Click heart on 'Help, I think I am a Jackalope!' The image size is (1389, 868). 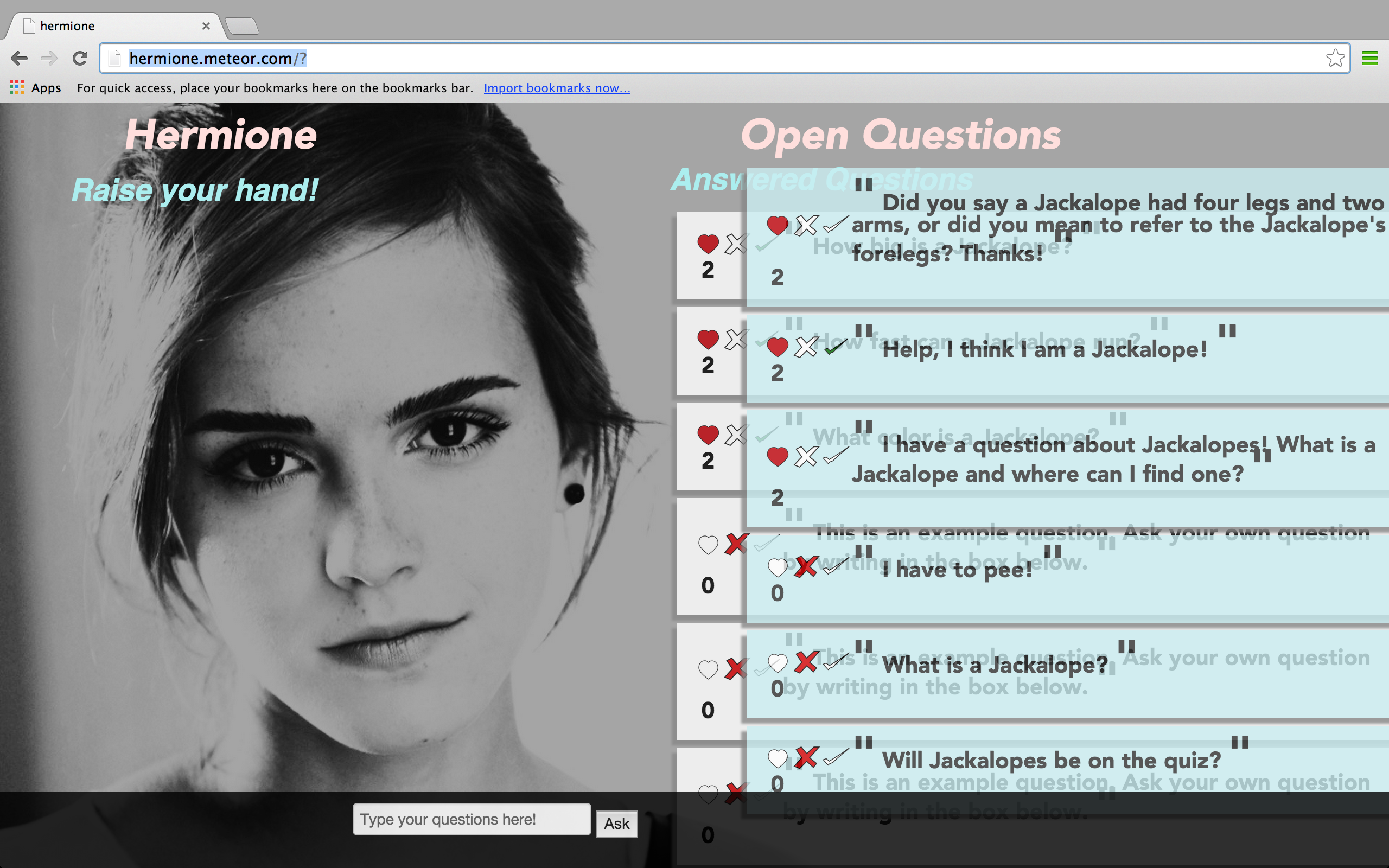pyautogui.click(x=777, y=347)
